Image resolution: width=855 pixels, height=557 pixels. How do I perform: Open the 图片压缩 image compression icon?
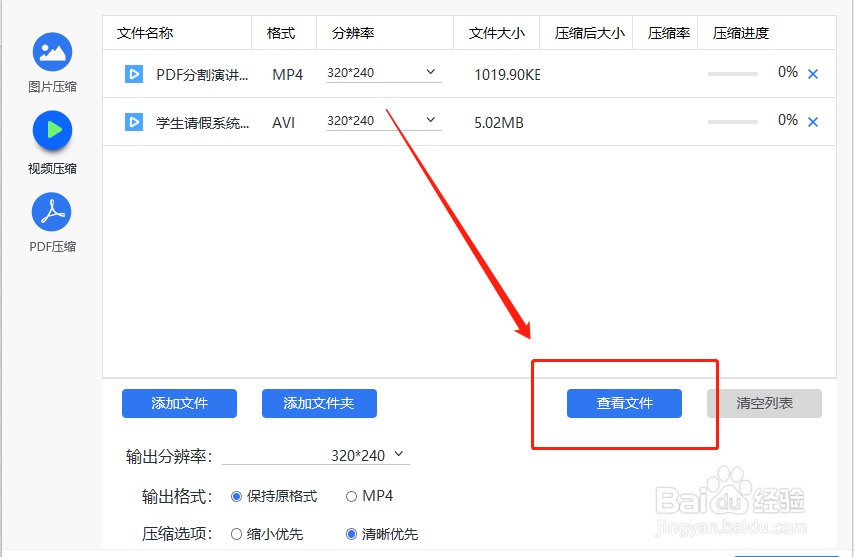click(52, 52)
